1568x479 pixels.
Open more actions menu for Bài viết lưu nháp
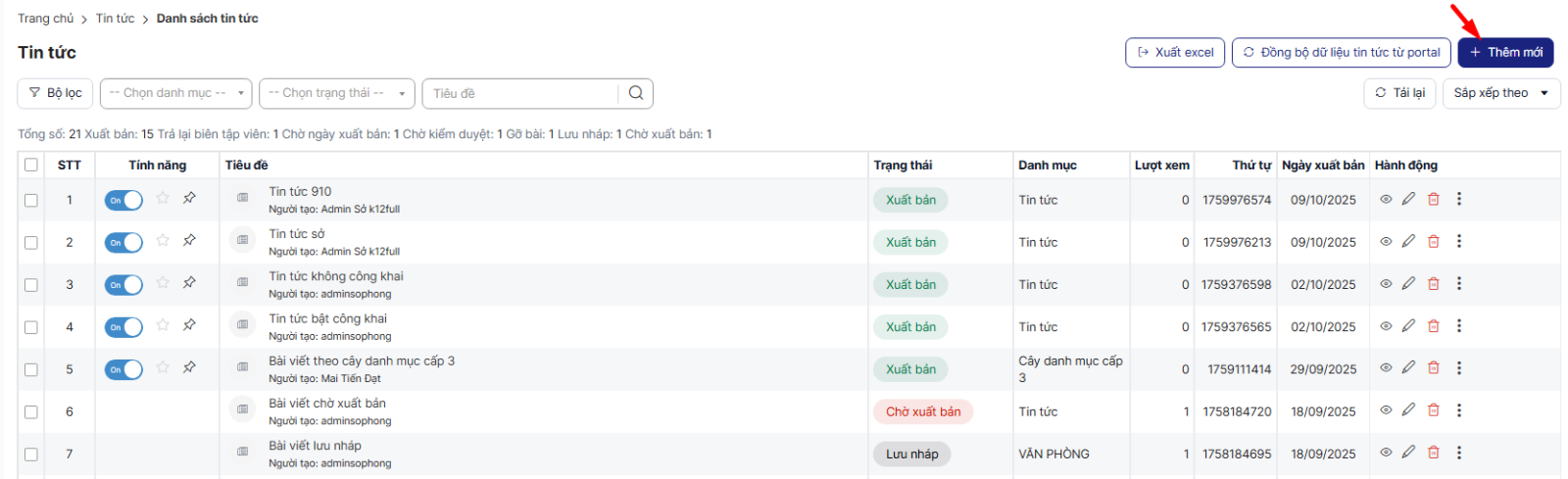coord(1458,453)
